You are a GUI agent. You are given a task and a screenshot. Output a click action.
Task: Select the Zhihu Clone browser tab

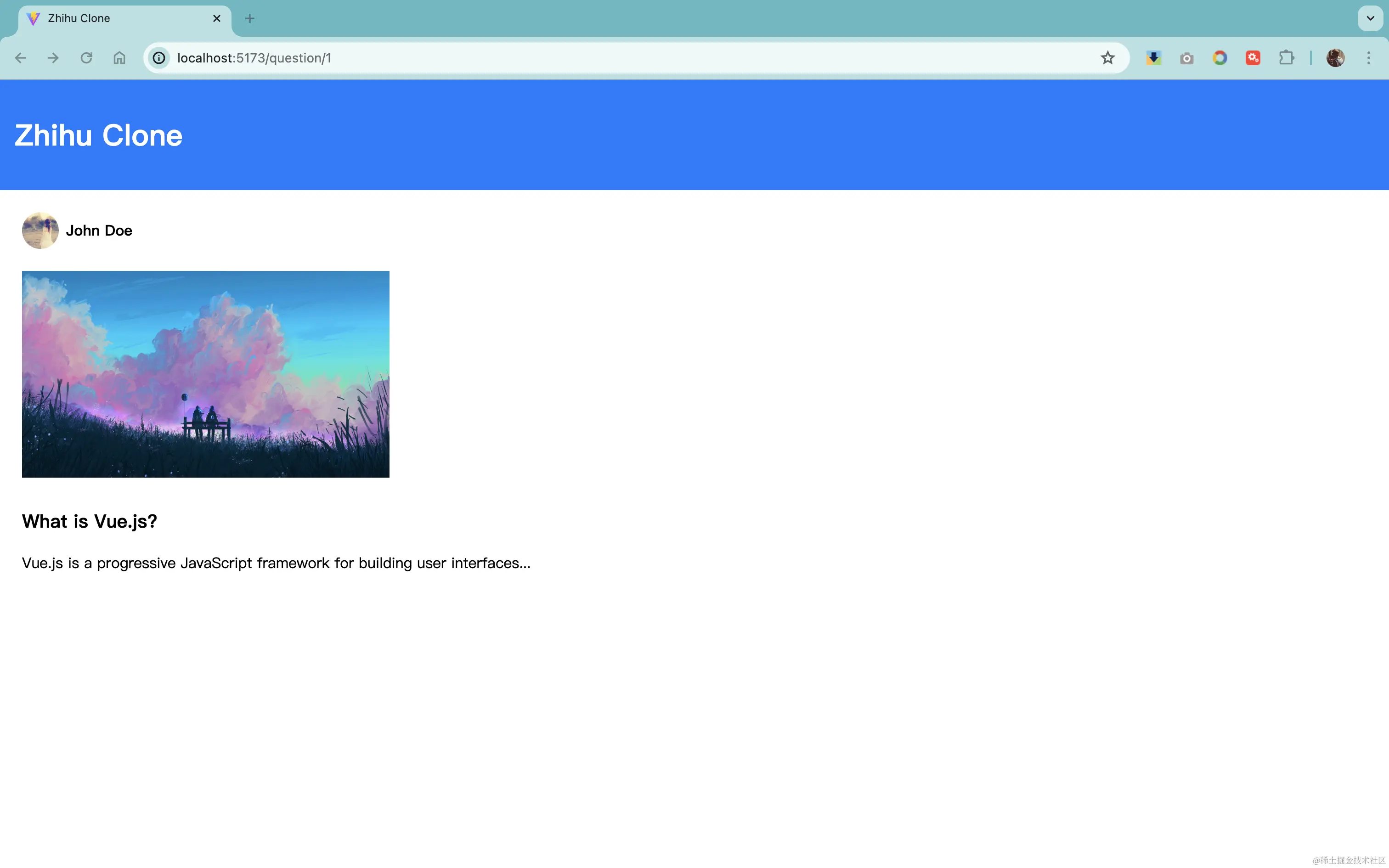tap(115, 18)
